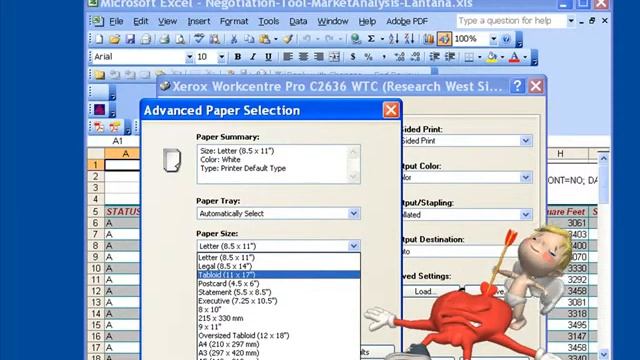
Task: Click the New blank workbook icon
Action: pyautogui.click(x=99, y=39)
